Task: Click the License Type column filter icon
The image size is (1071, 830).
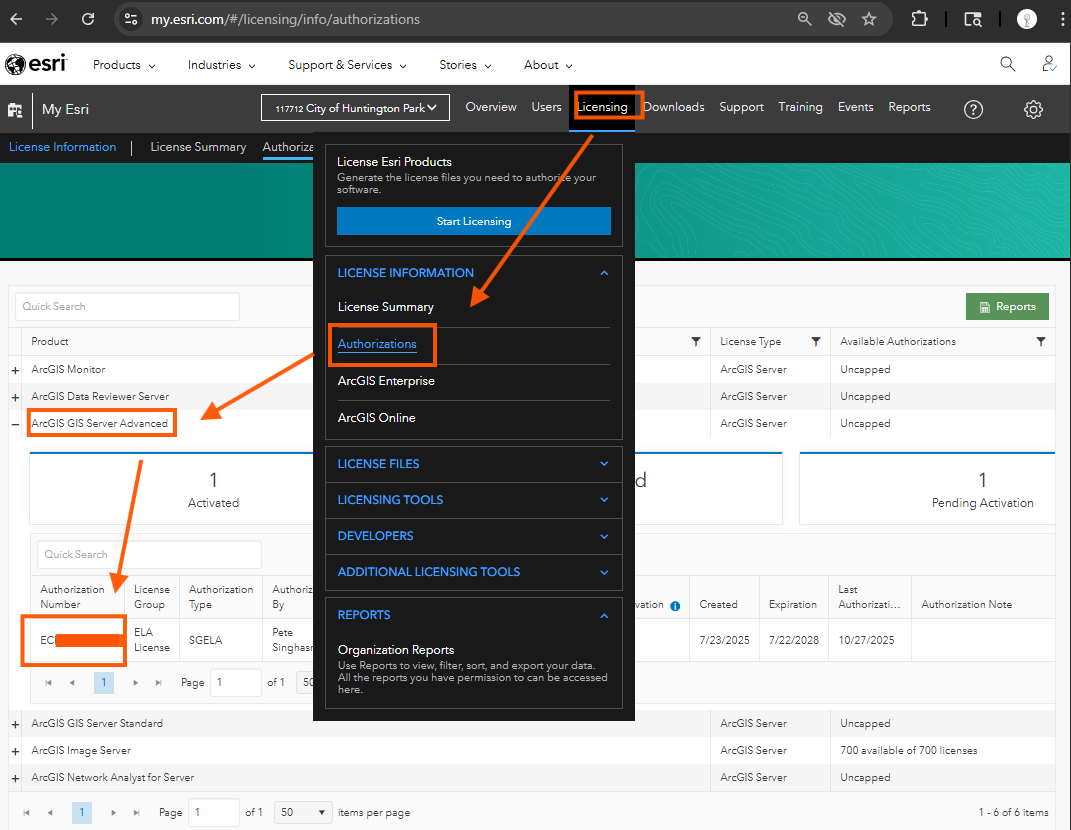Action: (x=816, y=342)
